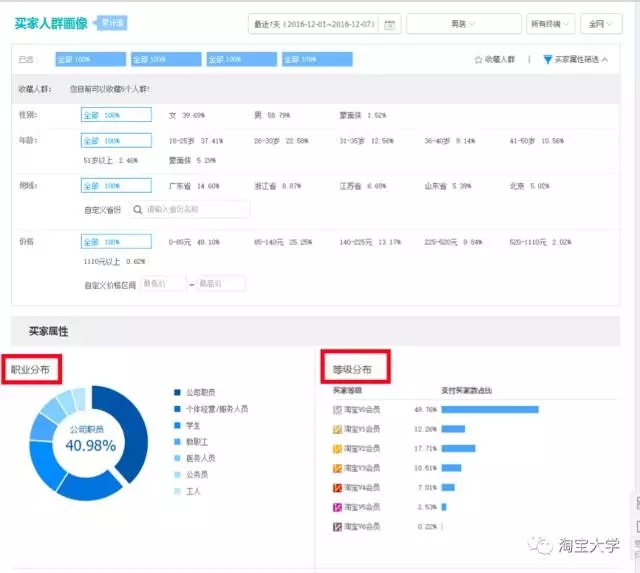Image resolution: width=640 pixels, height=573 pixels.
Task: Select the 0-65元 price range option
Action: pyautogui.click(x=194, y=242)
